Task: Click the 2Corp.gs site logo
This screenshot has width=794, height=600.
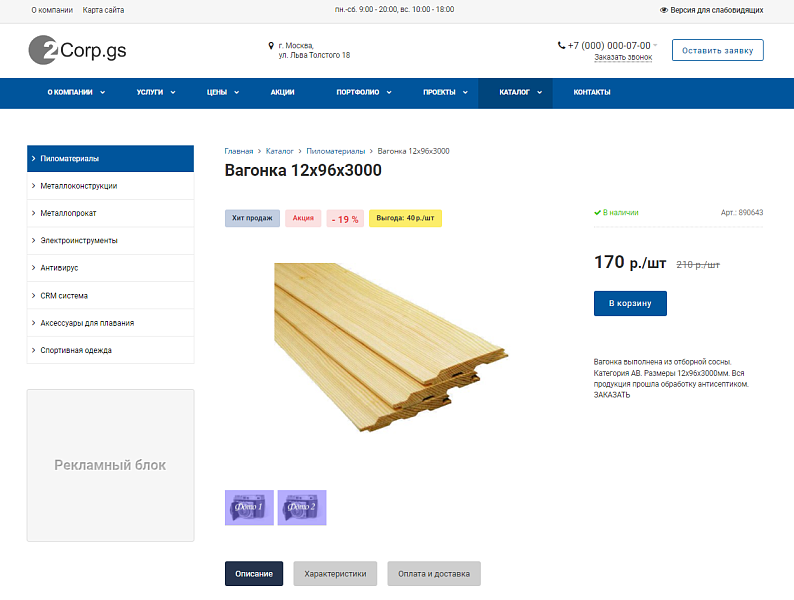Action: (x=77, y=50)
